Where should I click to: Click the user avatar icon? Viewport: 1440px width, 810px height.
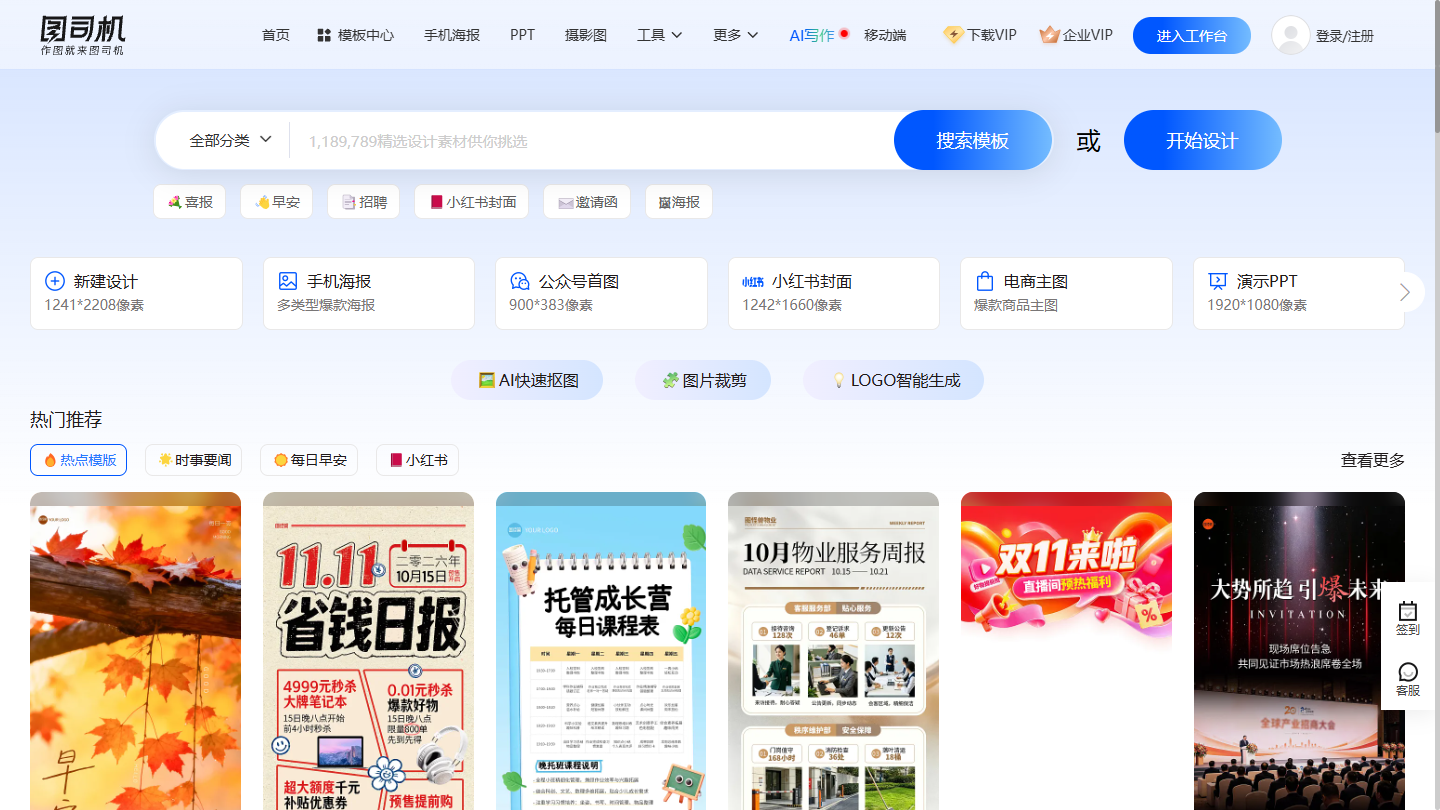pyautogui.click(x=1291, y=35)
